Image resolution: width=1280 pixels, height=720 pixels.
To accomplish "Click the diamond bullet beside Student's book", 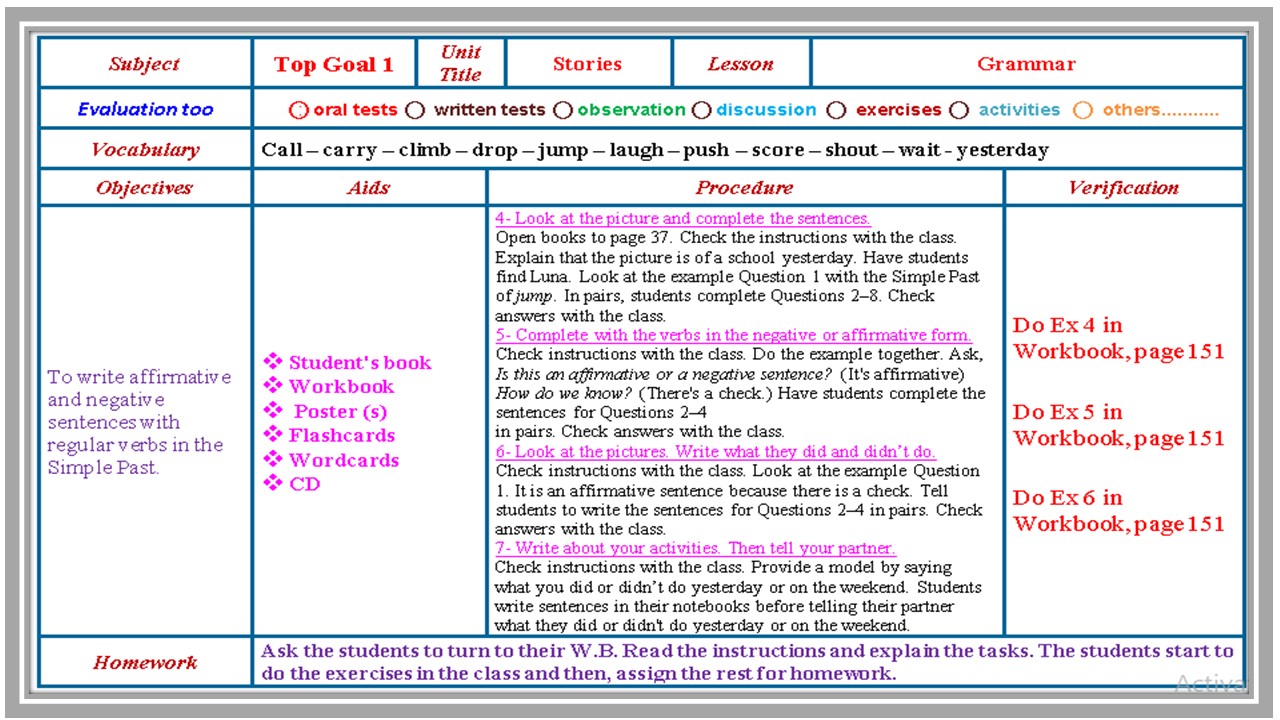I will pos(273,362).
